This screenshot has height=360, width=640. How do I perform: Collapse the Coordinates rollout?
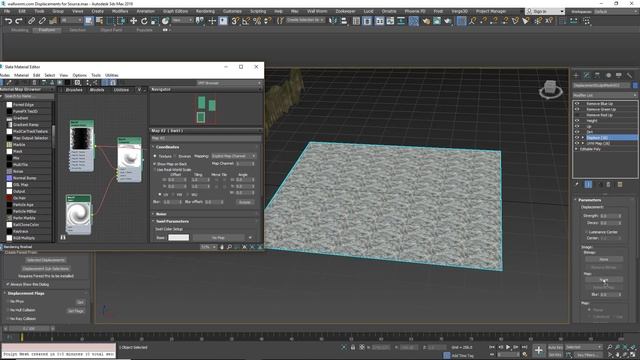pyautogui.click(x=167, y=147)
